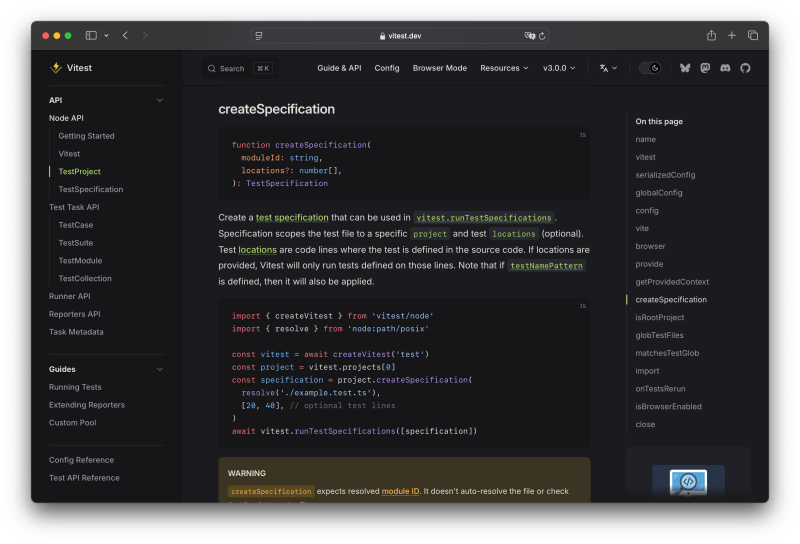Viewport: 800px width, 544px height.
Task: Open Custom Pool guide
Action: click(72, 423)
